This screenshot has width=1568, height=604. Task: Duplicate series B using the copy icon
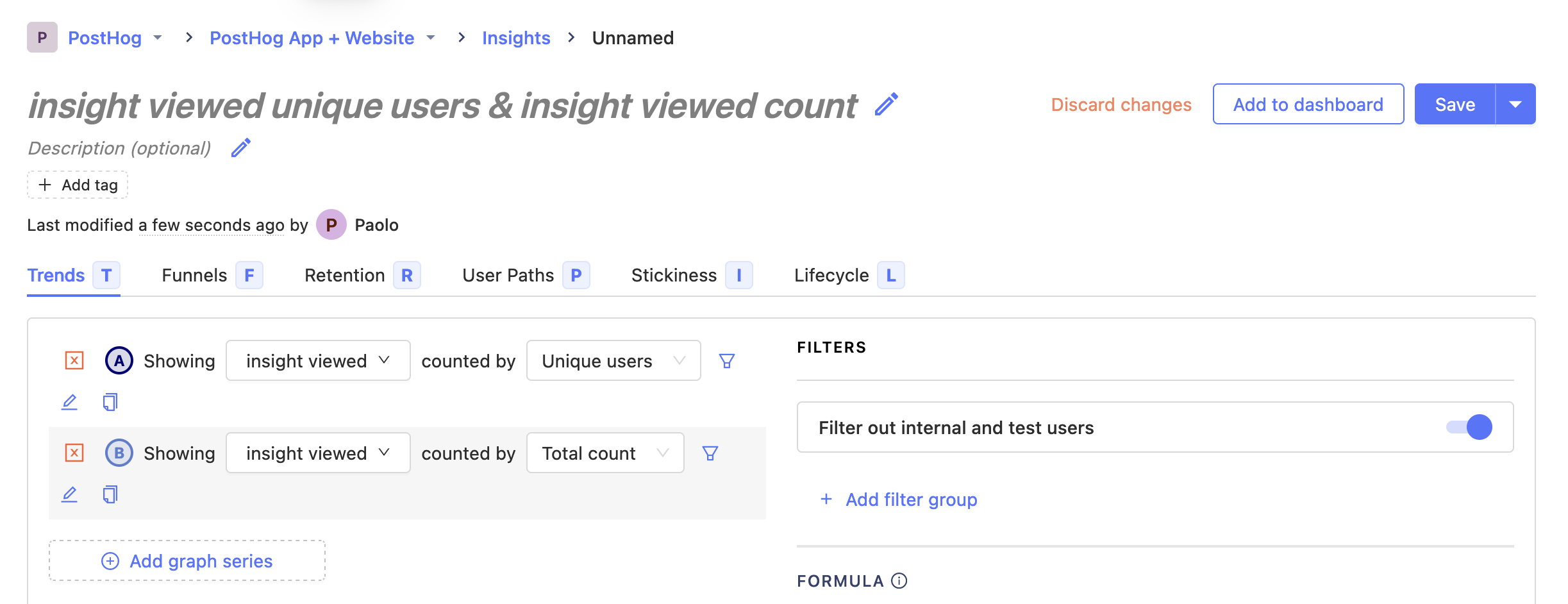(110, 494)
